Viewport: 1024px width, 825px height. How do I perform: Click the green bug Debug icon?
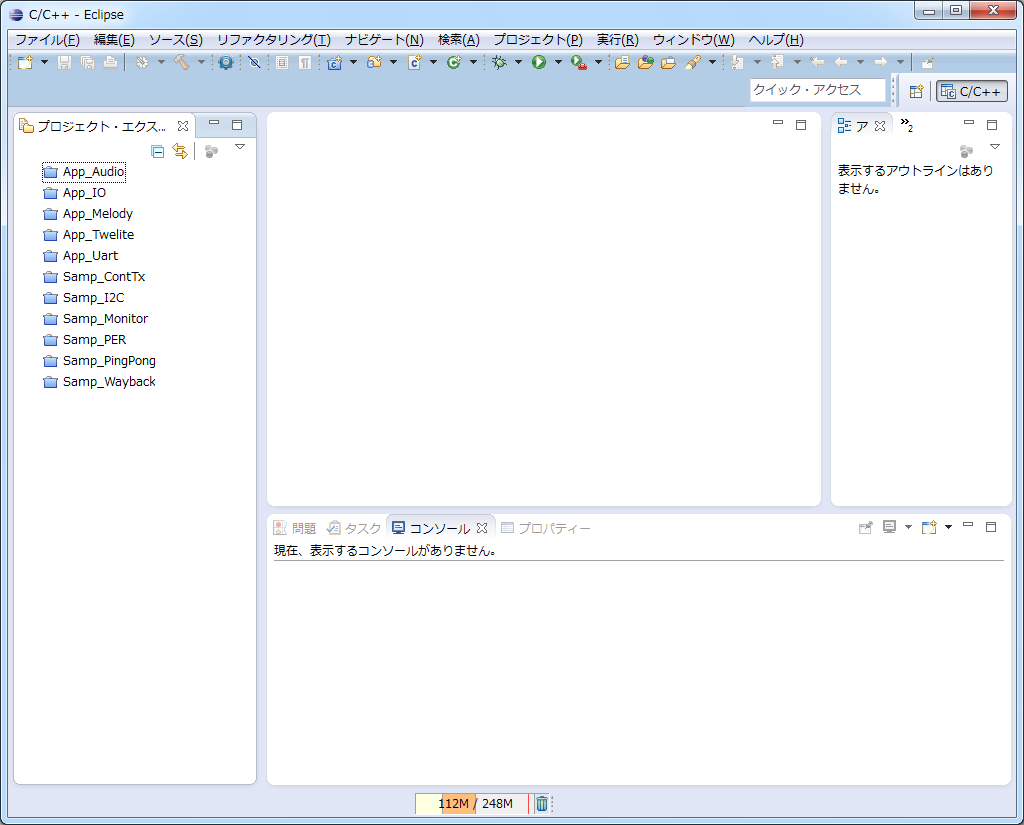499,63
